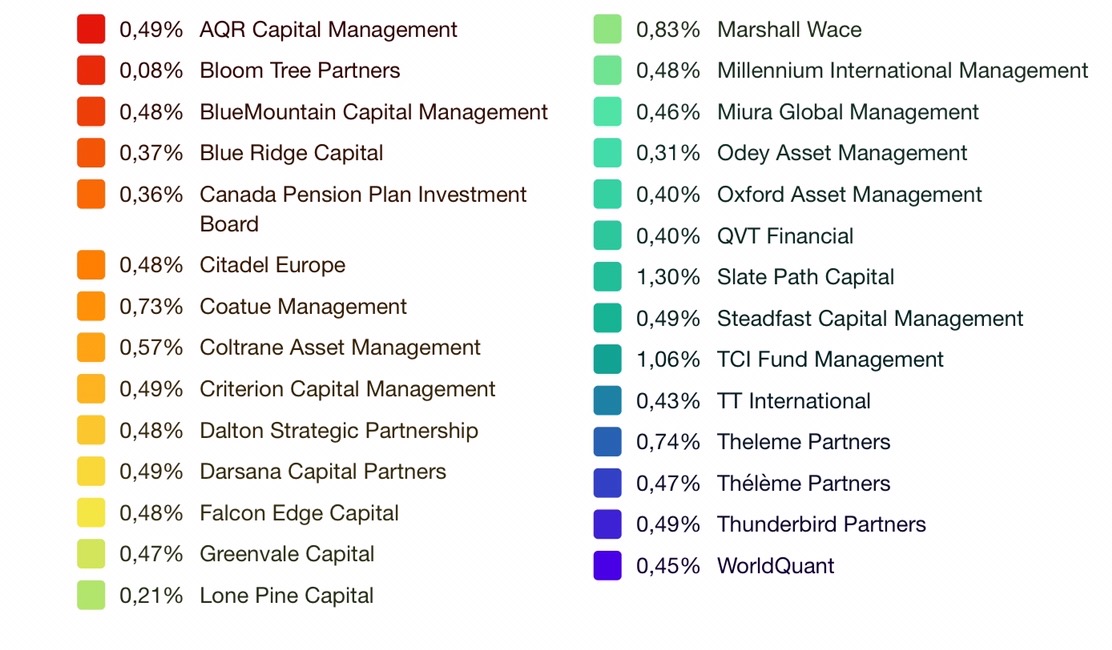Click the yellow Falcon Edge Capital swatch

tap(91, 513)
